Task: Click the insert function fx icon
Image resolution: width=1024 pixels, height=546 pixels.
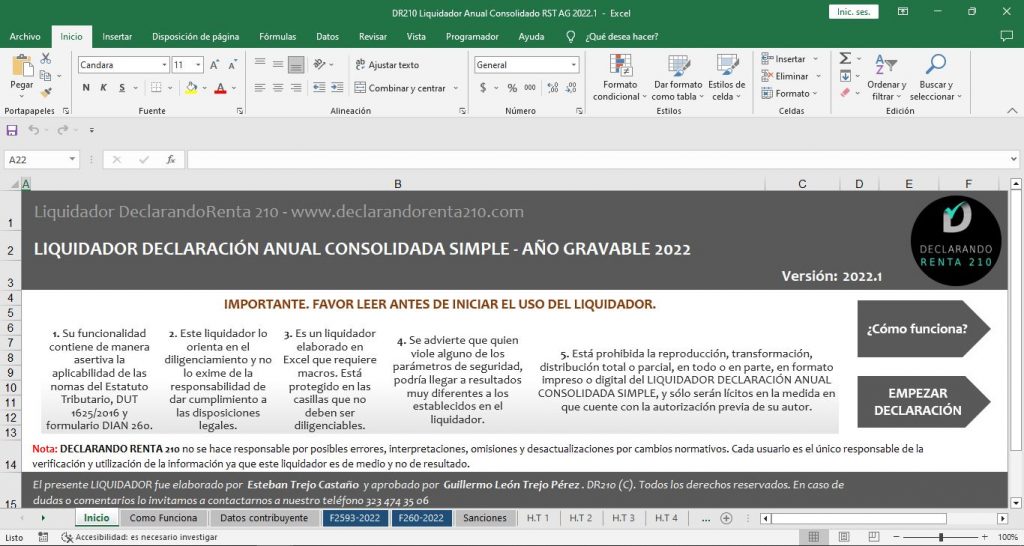Action: [170, 159]
